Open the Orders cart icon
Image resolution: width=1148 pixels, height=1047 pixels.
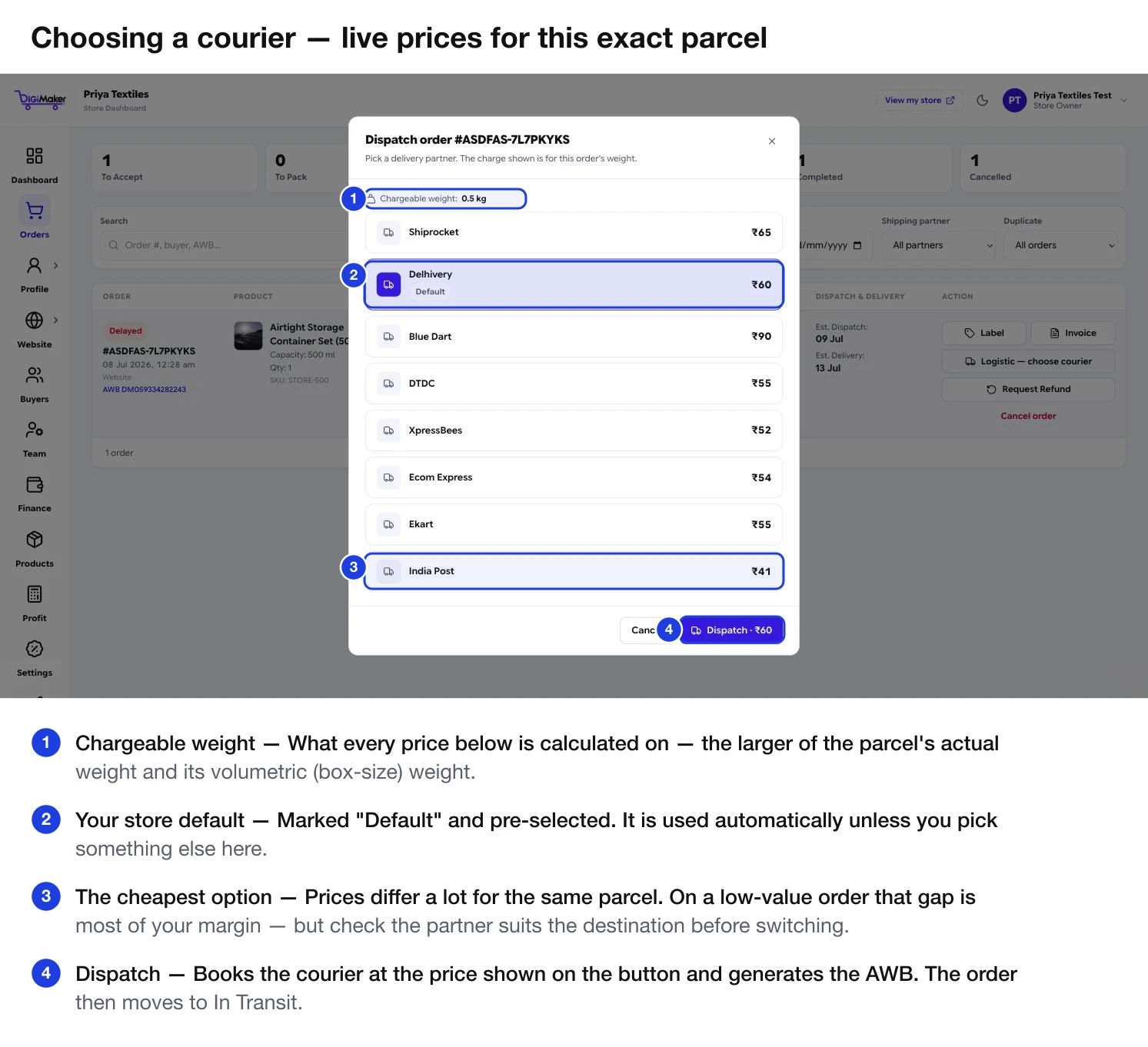(35, 211)
